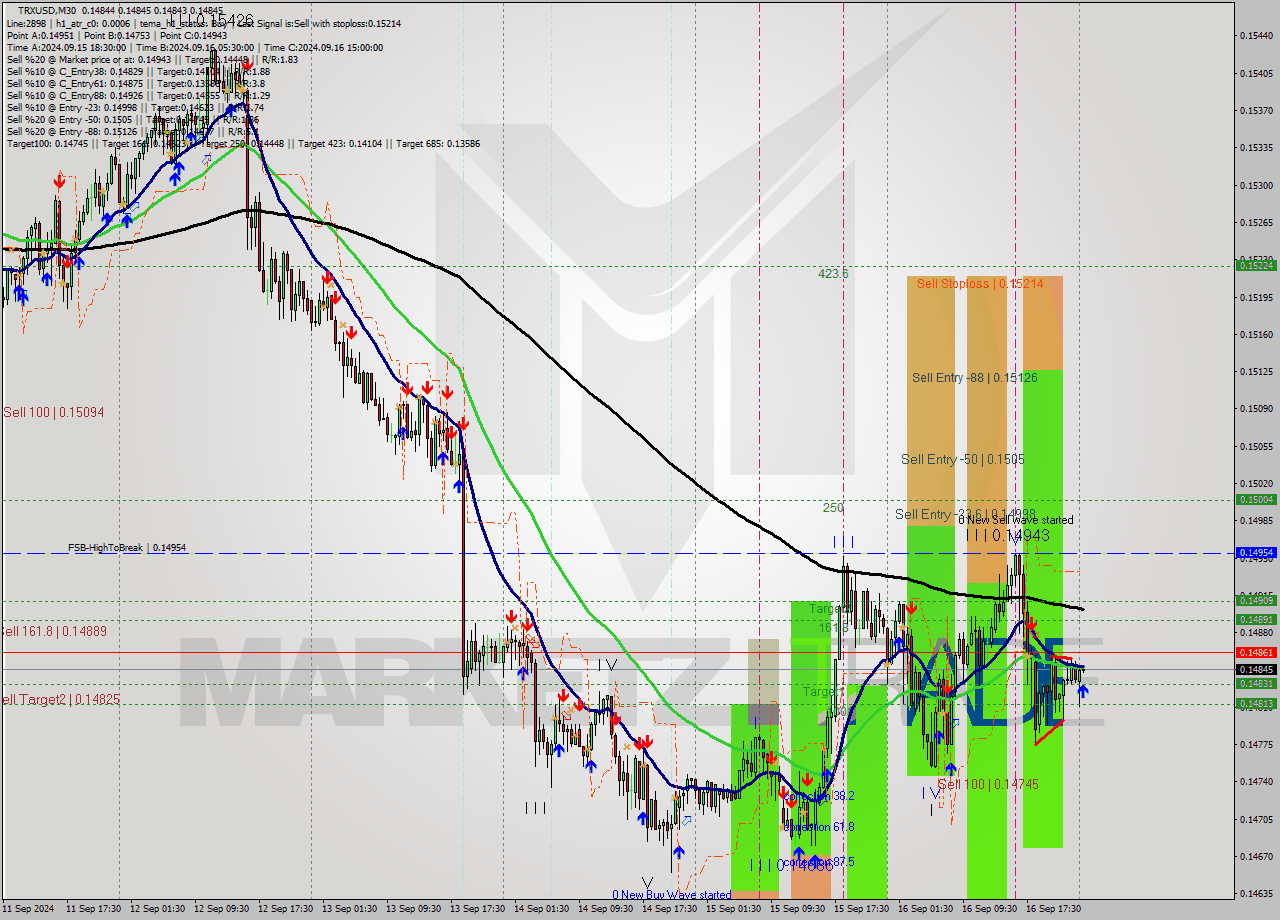Click the 'Time A:2024.09.15 18:30:00' line
This screenshot has width=1280, height=920.
(66, 47)
